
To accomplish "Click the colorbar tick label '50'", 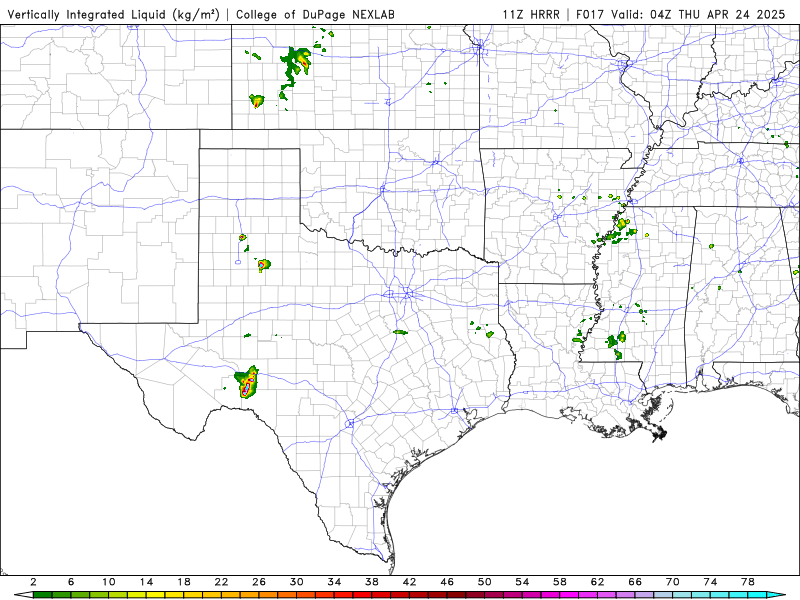I will (x=485, y=582).
